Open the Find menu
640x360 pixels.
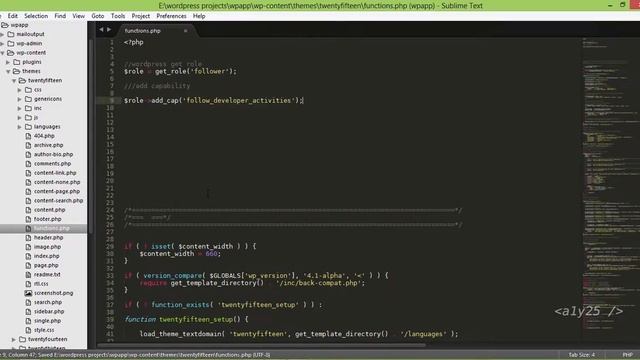(60, 16)
